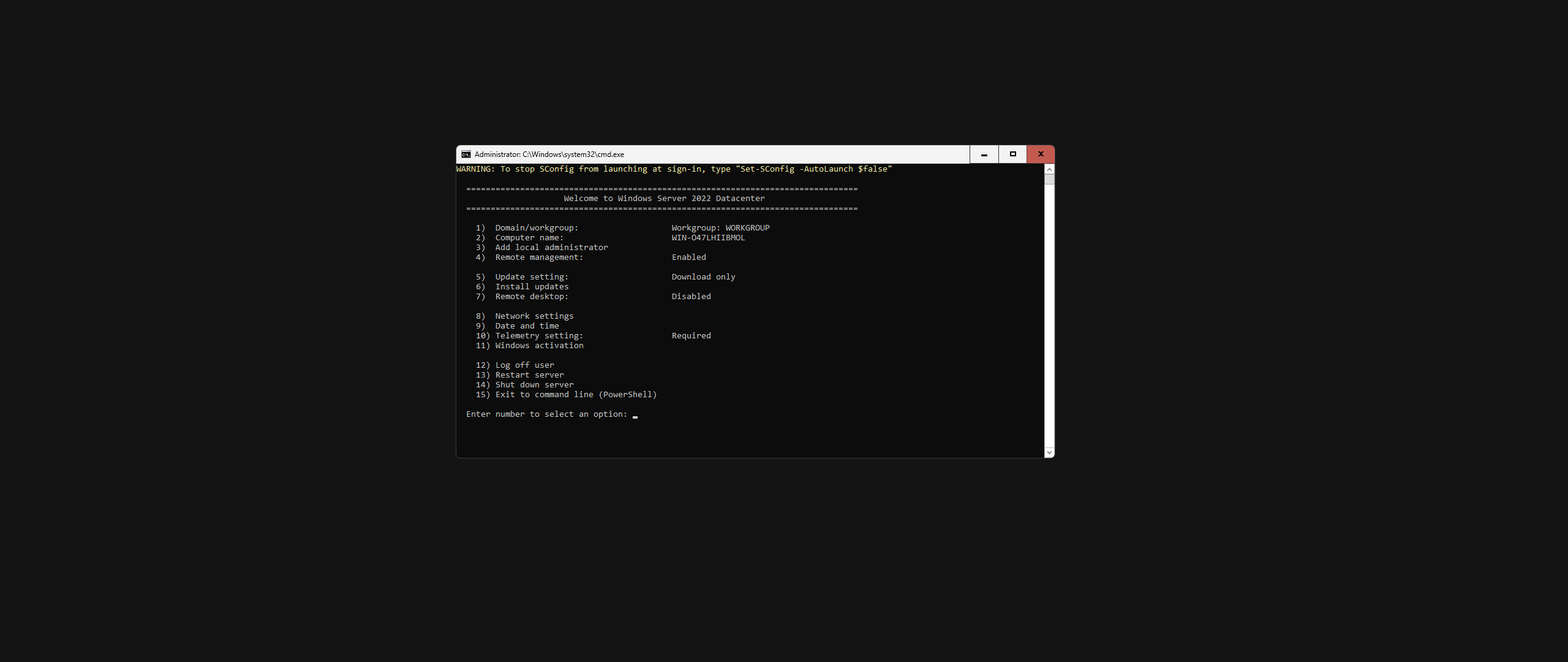Viewport: 1568px width, 662px height.
Task: Click the 'Computer name' option line
Action: coord(529,238)
